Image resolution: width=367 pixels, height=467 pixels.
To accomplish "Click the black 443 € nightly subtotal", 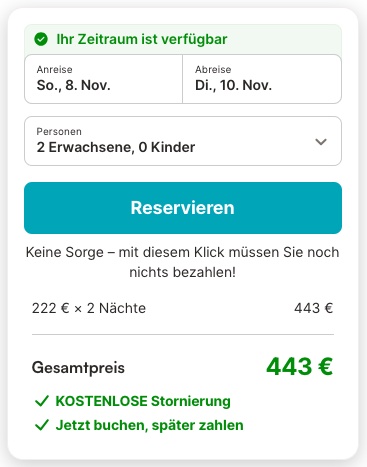I will (x=314, y=308).
